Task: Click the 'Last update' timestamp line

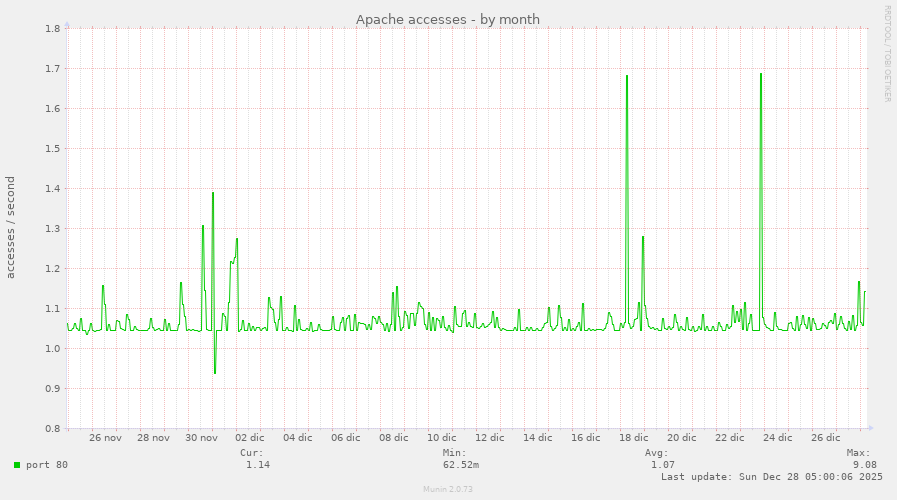Action: pyautogui.click(x=772, y=477)
